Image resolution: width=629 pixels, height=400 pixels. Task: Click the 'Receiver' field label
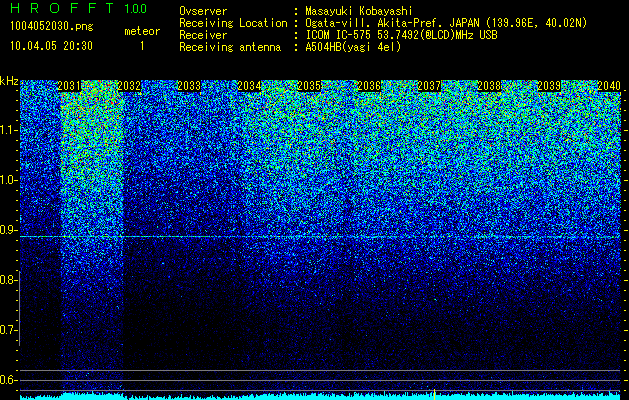(203, 35)
